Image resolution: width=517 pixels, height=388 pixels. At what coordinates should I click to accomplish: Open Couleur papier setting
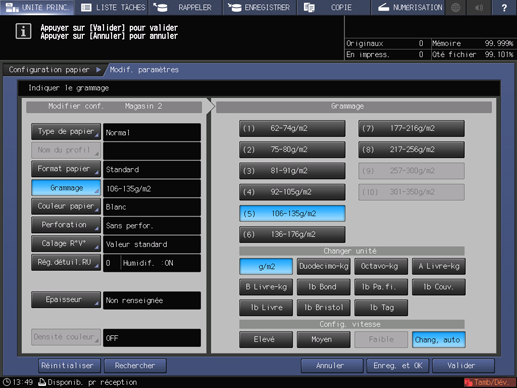coord(66,206)
